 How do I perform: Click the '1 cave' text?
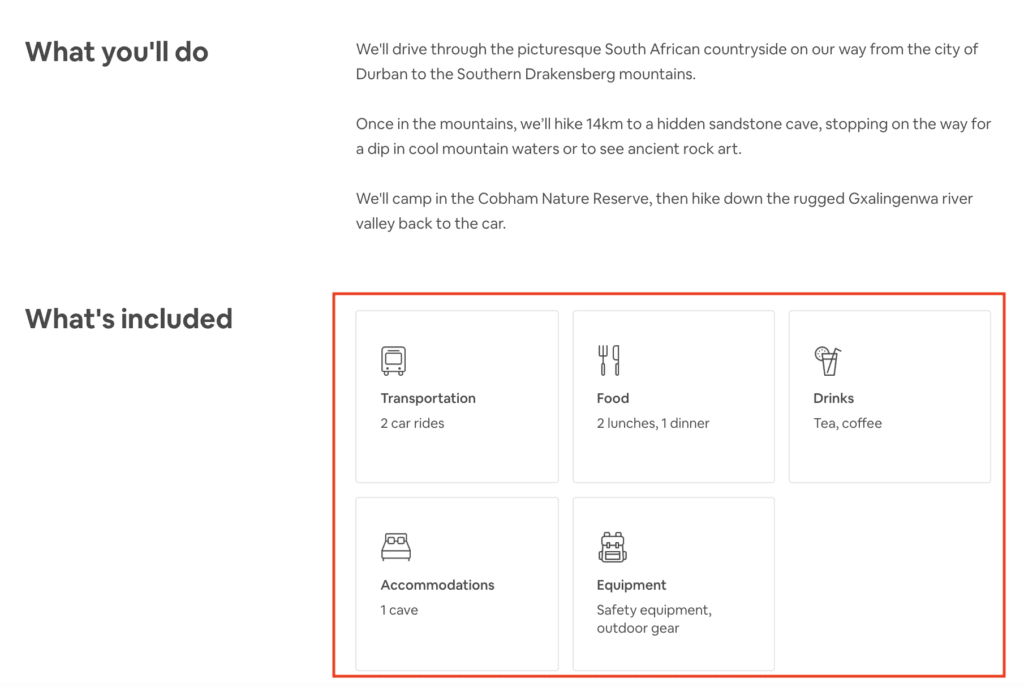pos(399,610)
